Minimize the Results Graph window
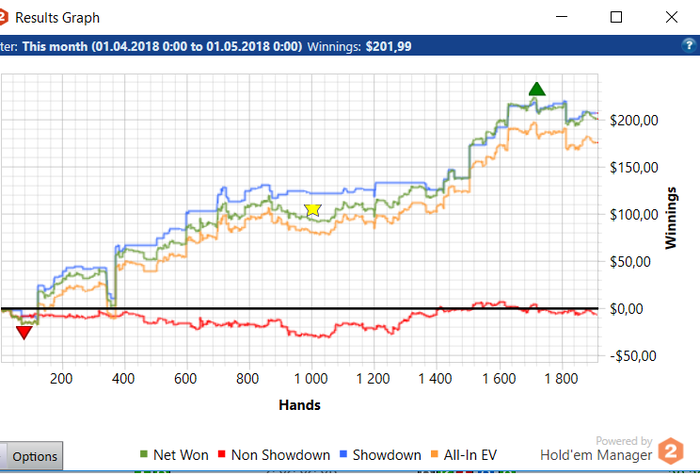This screenshot has height=475, width=700. pyautogui.click(x=562, y=17)
